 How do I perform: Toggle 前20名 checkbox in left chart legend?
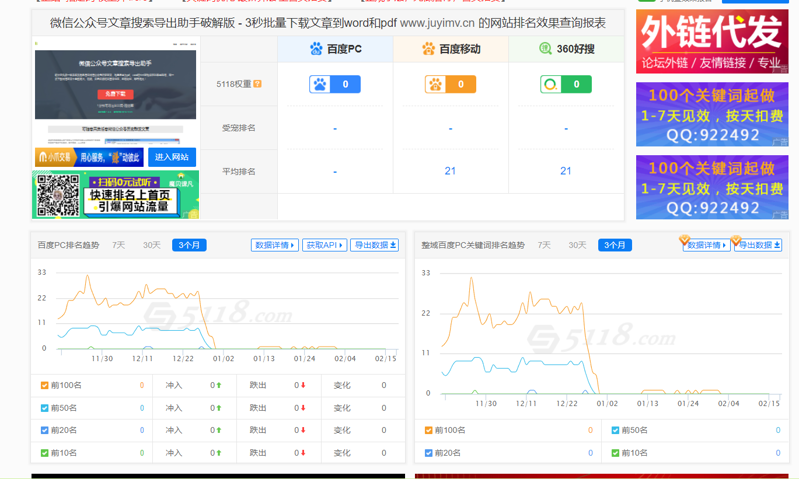pos(44,430)
